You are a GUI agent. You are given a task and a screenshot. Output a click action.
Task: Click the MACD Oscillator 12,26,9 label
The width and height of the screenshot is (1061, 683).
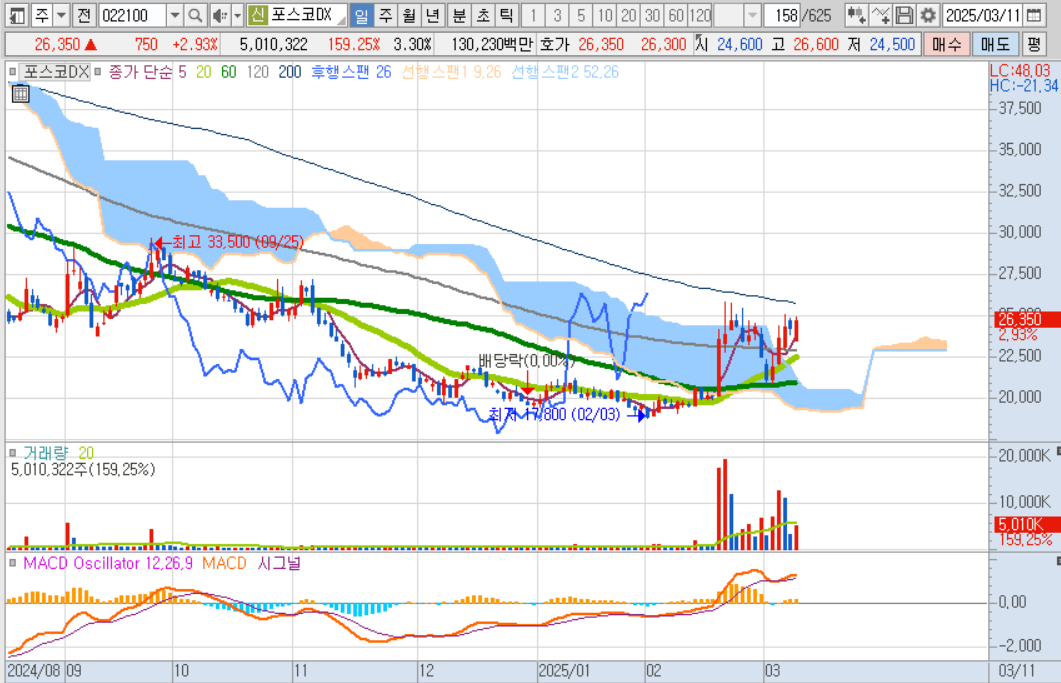coord(108,563)
